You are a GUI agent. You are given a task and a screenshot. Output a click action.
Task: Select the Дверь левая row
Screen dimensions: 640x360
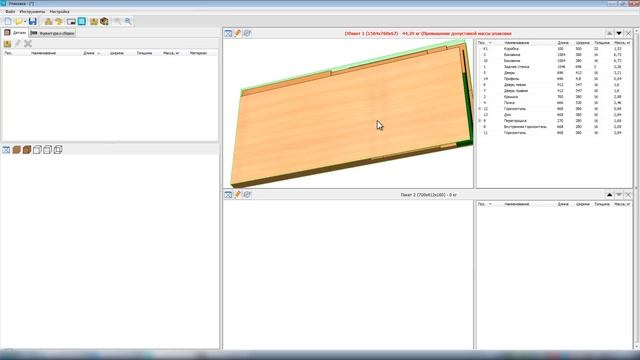554,85
